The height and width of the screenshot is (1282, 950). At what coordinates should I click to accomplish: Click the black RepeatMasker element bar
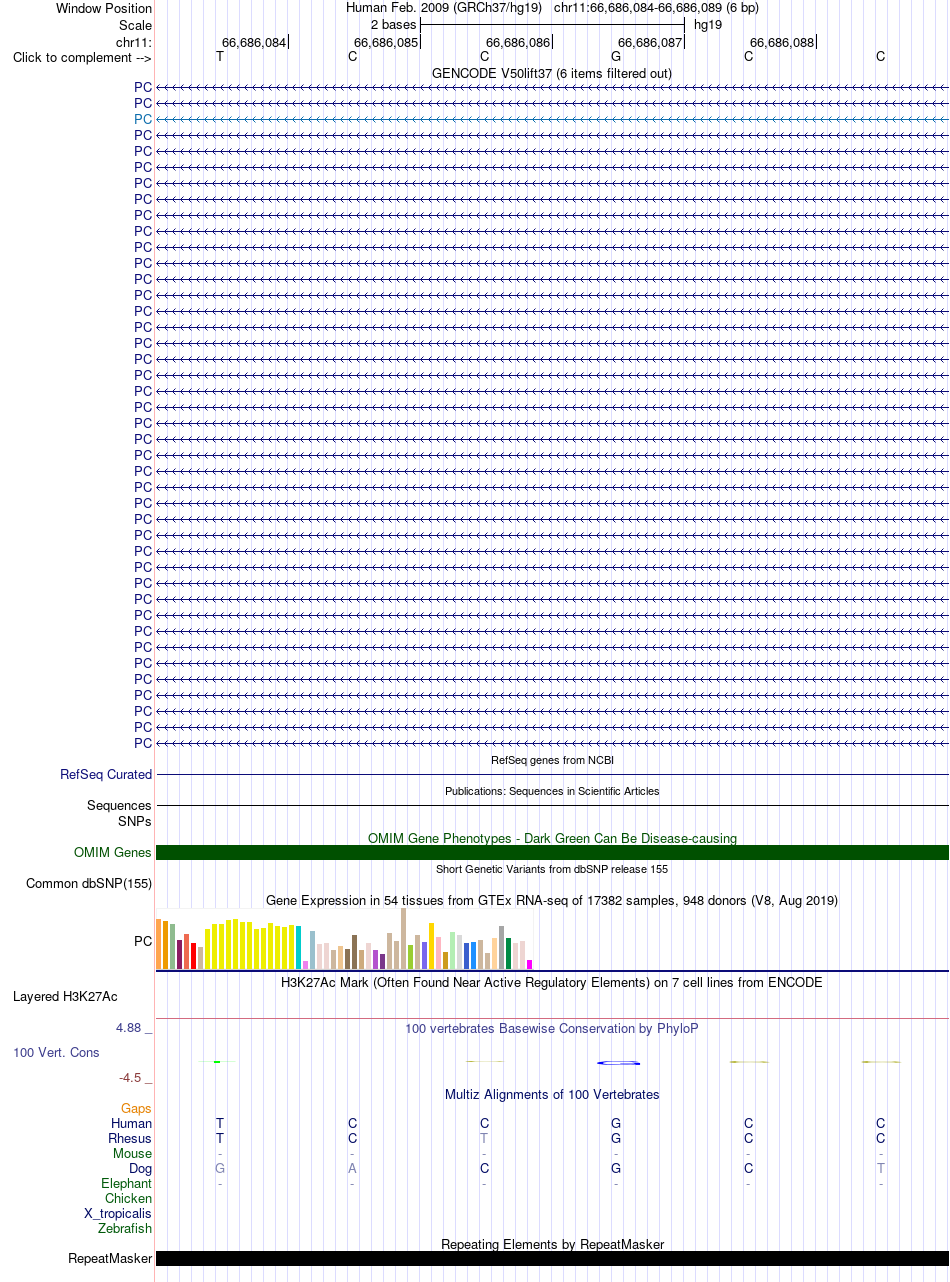[552, 1259]
